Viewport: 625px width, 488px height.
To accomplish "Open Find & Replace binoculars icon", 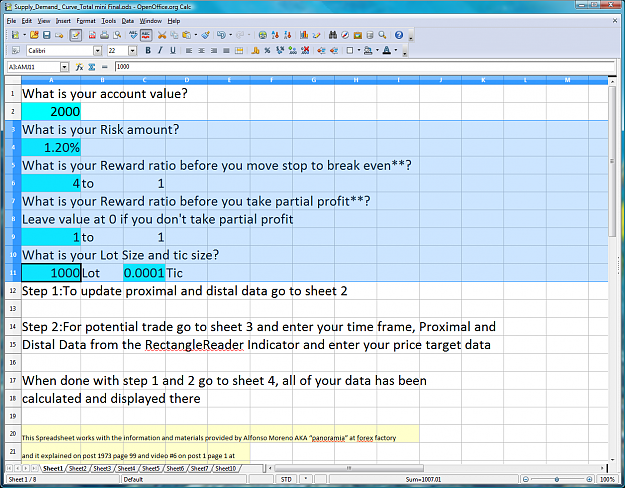I will pos(333,35).
